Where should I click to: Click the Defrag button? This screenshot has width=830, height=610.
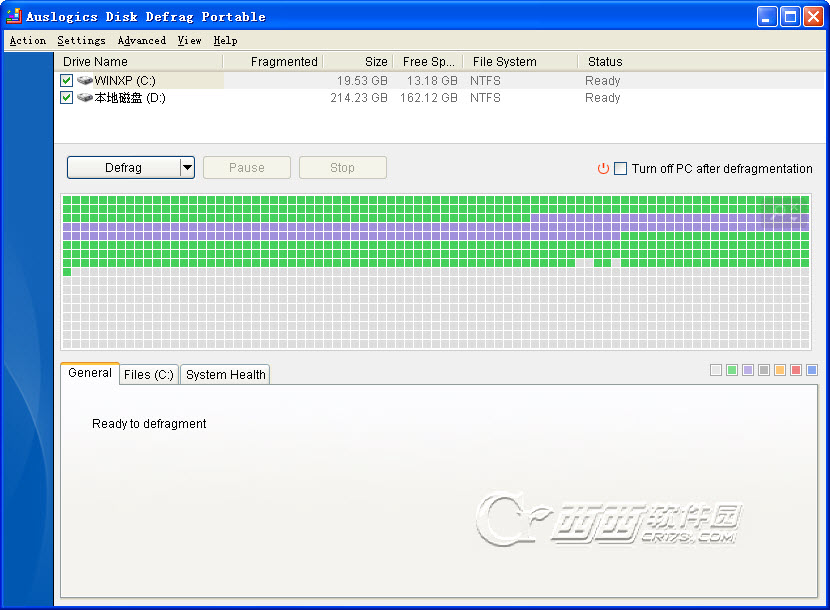[x=123, y=168]
